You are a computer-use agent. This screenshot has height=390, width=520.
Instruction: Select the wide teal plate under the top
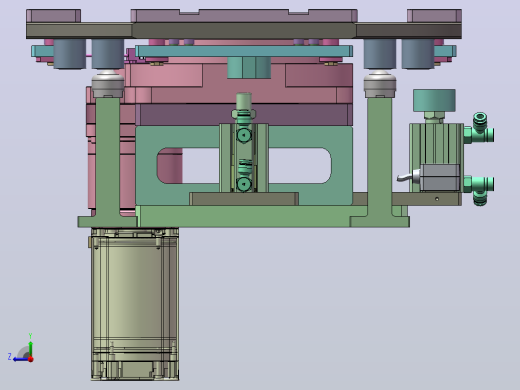pos(244,51)
